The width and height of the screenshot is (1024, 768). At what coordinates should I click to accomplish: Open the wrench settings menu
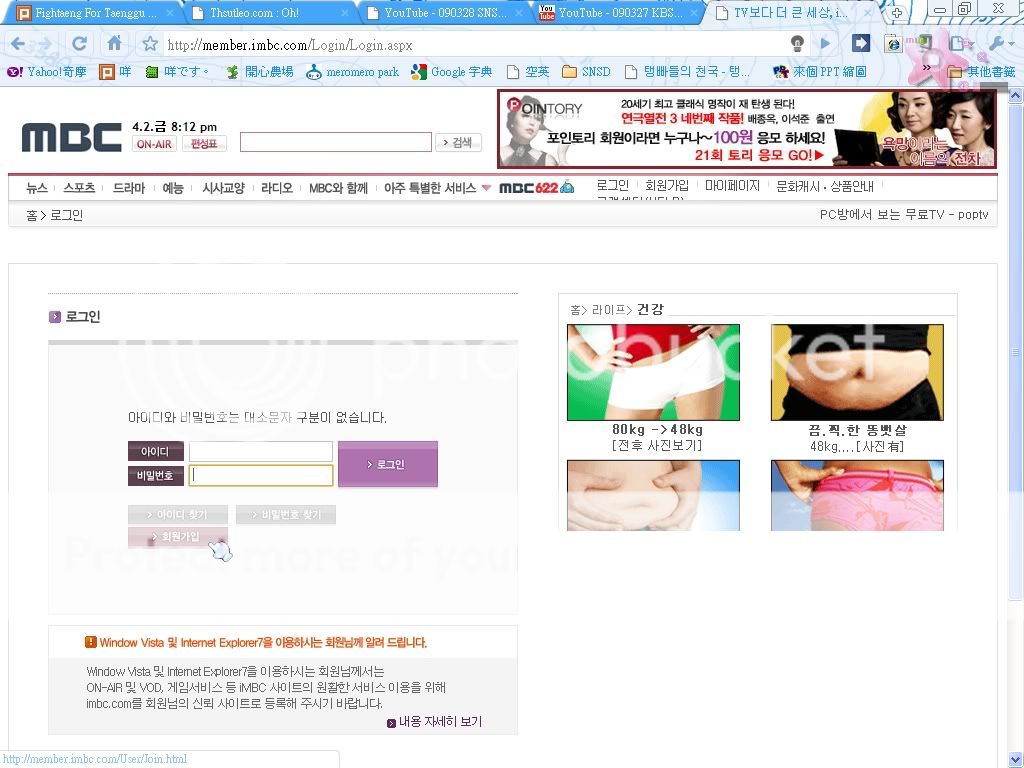[x=998, y=44]
